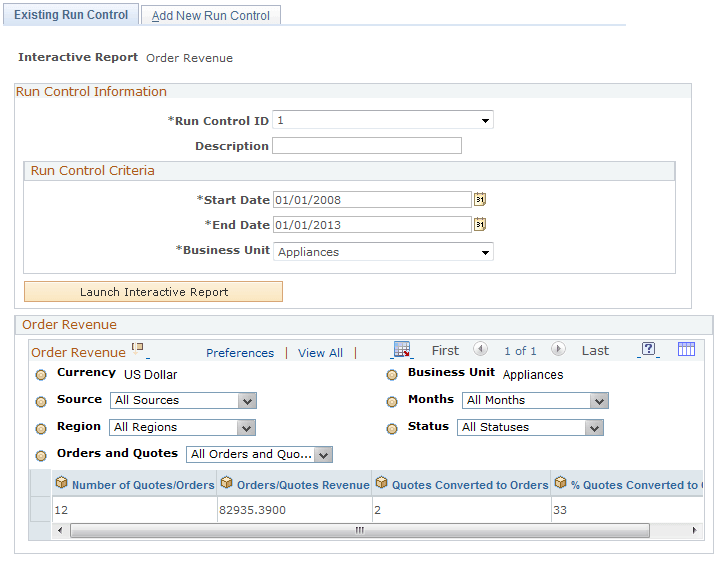Click the Currency dimension bullet icon

(41, 375)
